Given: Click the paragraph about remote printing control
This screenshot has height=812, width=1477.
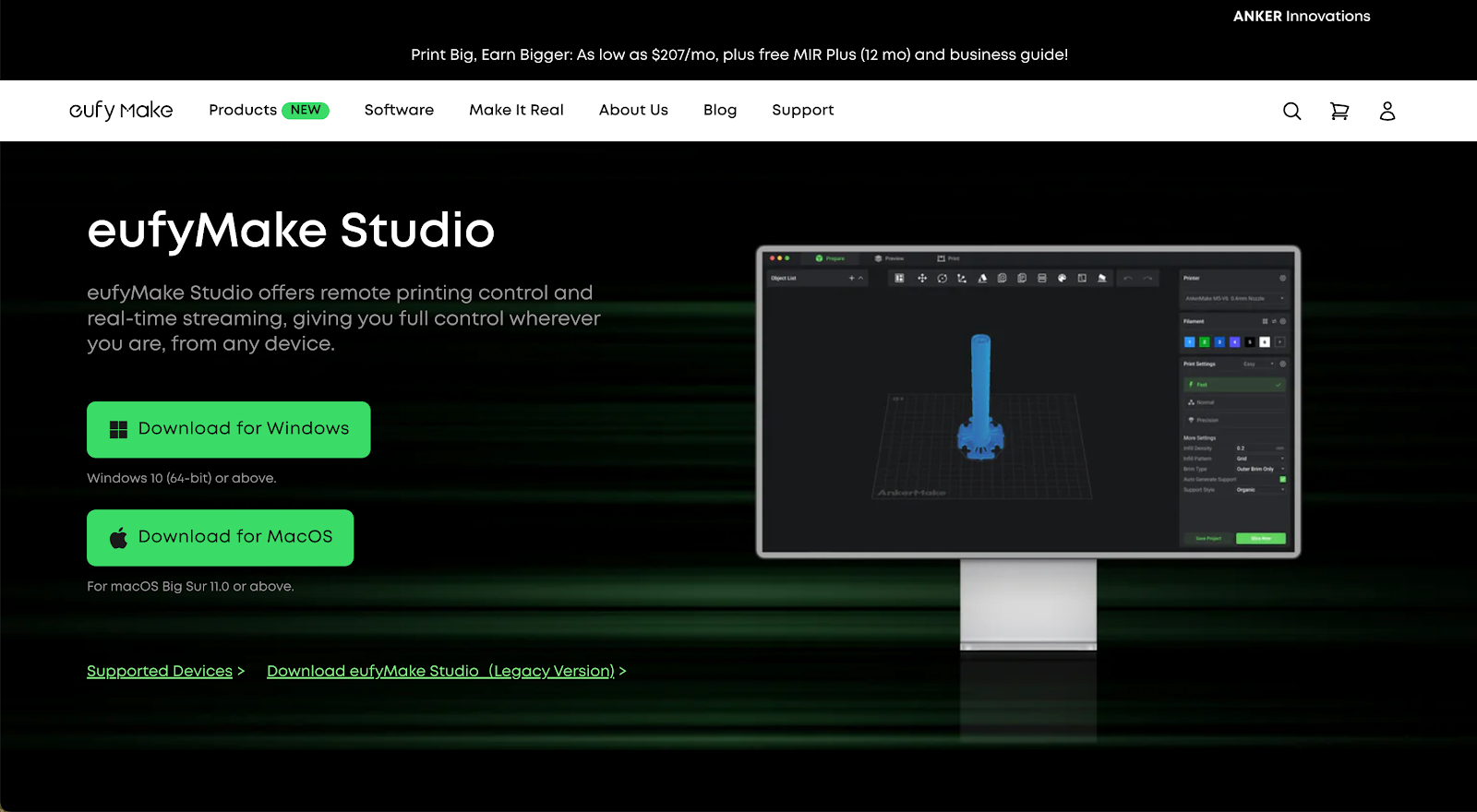Looking at the screenshot, I should tap(343, 318).
